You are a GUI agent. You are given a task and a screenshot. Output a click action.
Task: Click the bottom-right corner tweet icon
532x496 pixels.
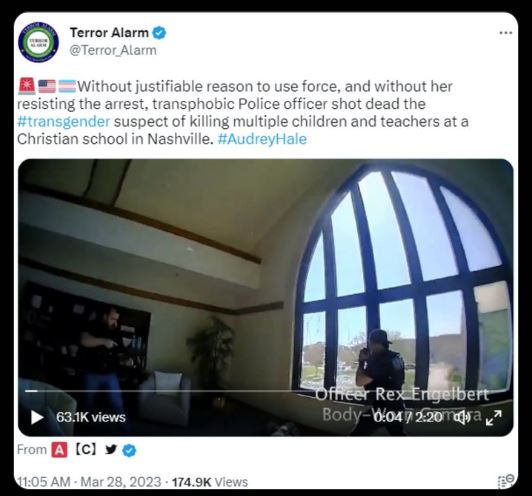[x=507, y=481]
